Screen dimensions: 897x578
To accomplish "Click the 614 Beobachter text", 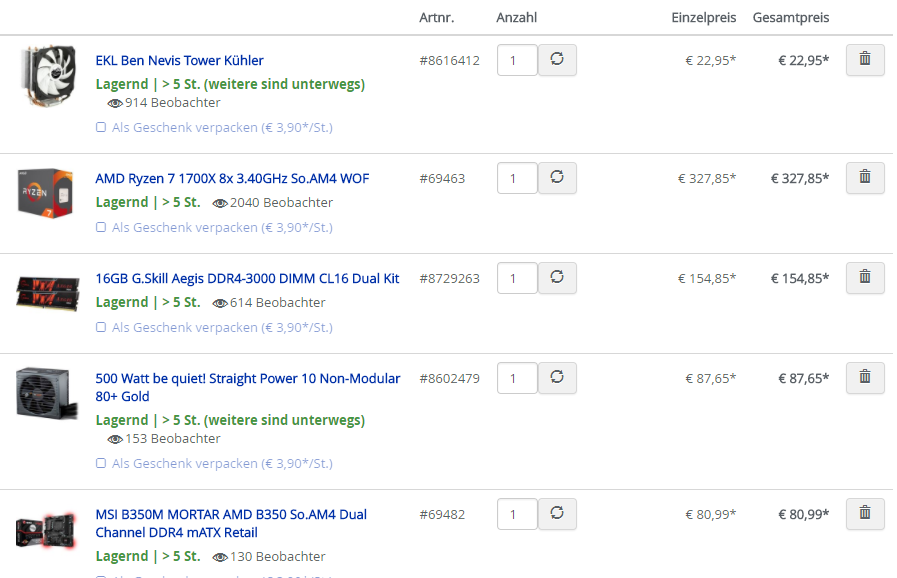I will [x=277, y=303].
